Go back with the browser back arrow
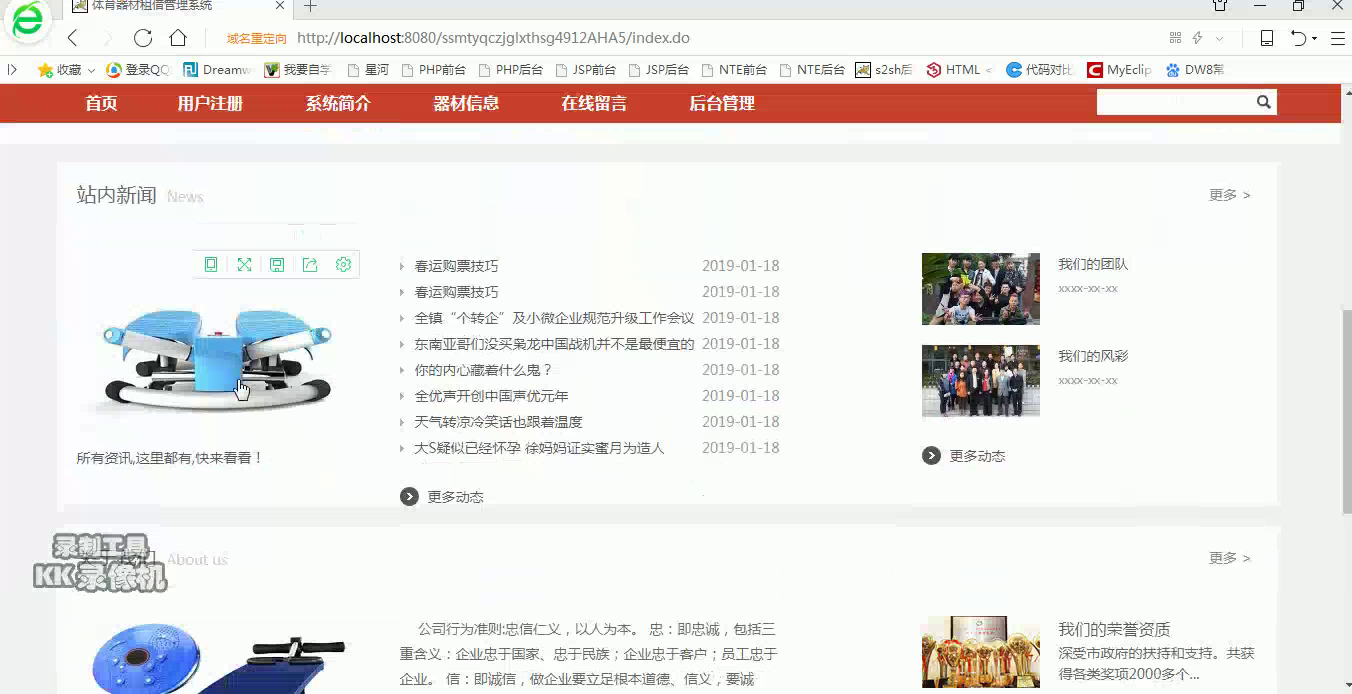 [x=72, y=38]
